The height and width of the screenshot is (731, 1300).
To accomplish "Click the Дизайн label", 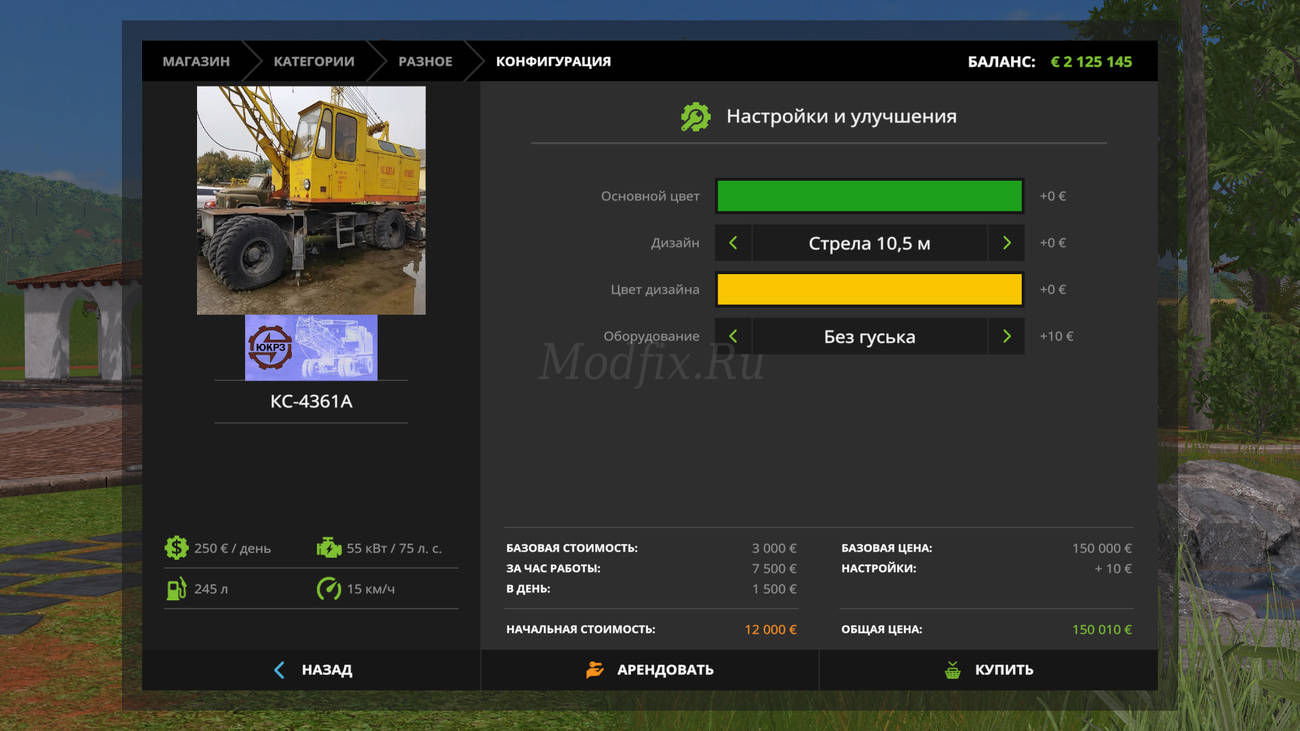I will pyautogui.click(x=675, y=243).
